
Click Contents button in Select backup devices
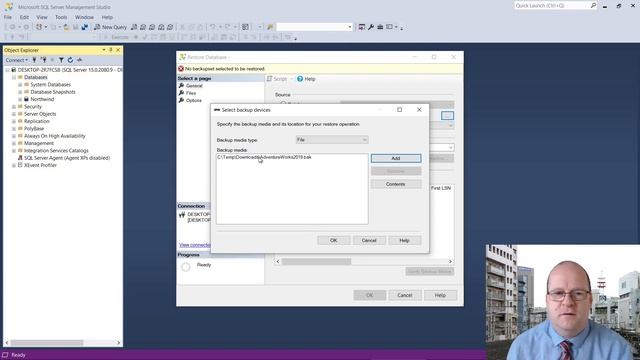click(396, 184)
